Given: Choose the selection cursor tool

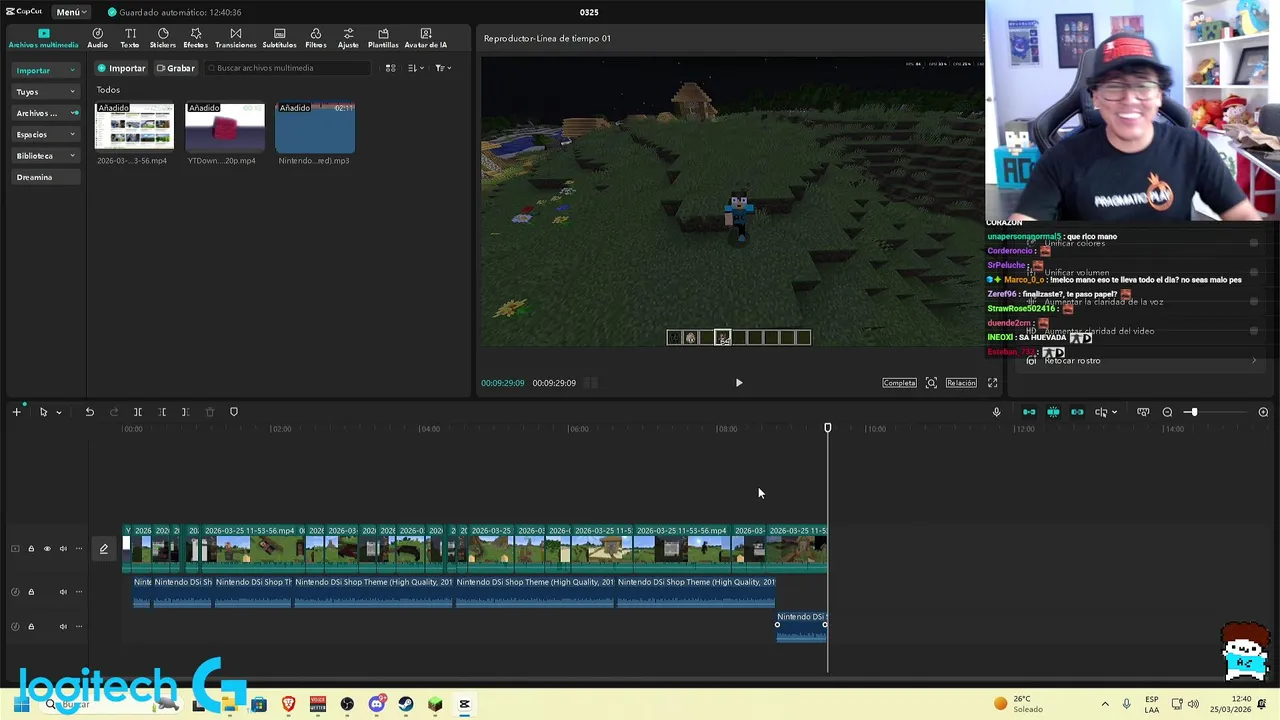Looking at the screenshot, I should (x=43, y=412).
